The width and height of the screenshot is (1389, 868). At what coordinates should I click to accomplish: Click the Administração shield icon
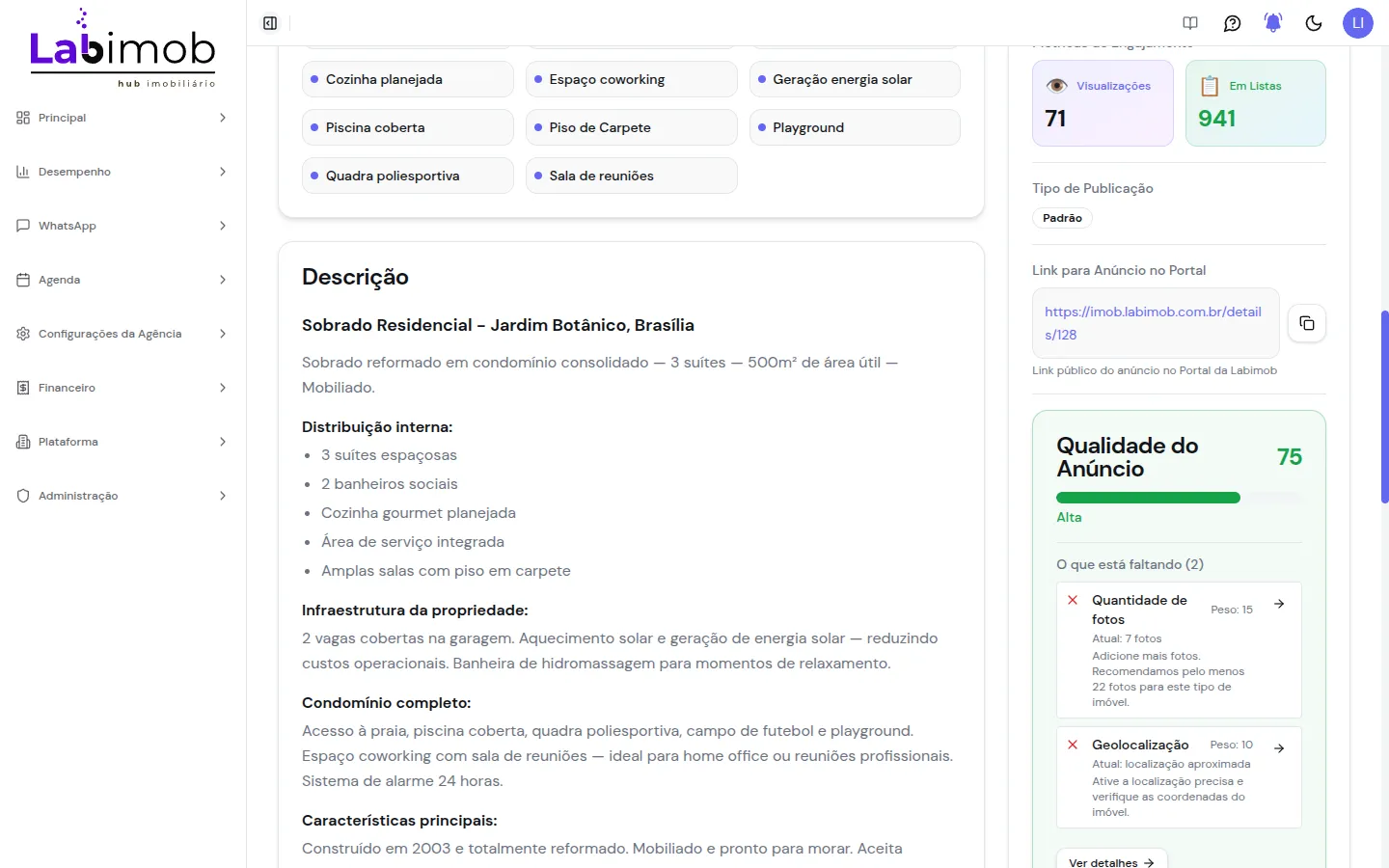coord(23,496)
